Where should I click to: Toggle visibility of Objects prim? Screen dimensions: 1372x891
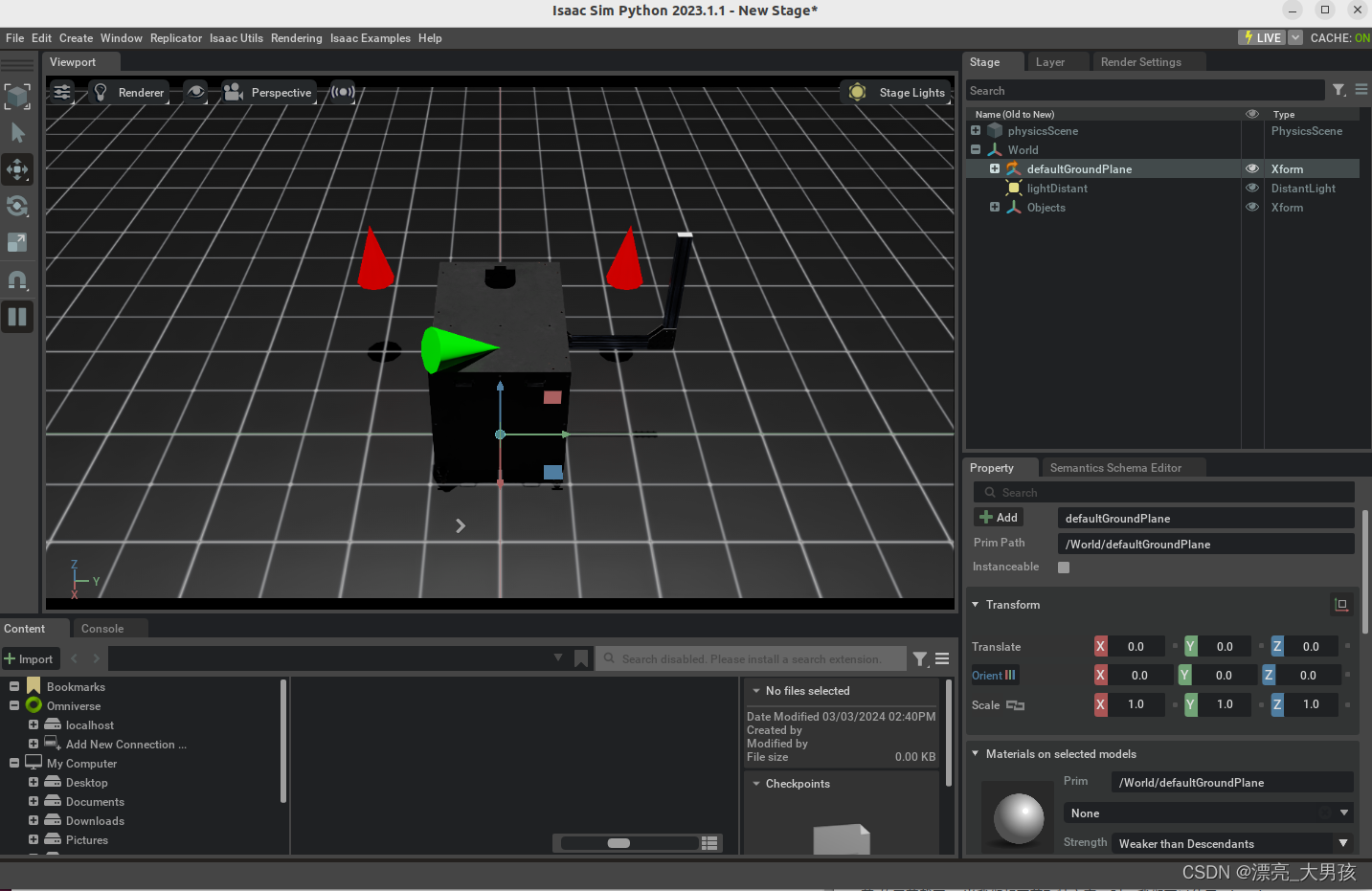point(1251,207)
